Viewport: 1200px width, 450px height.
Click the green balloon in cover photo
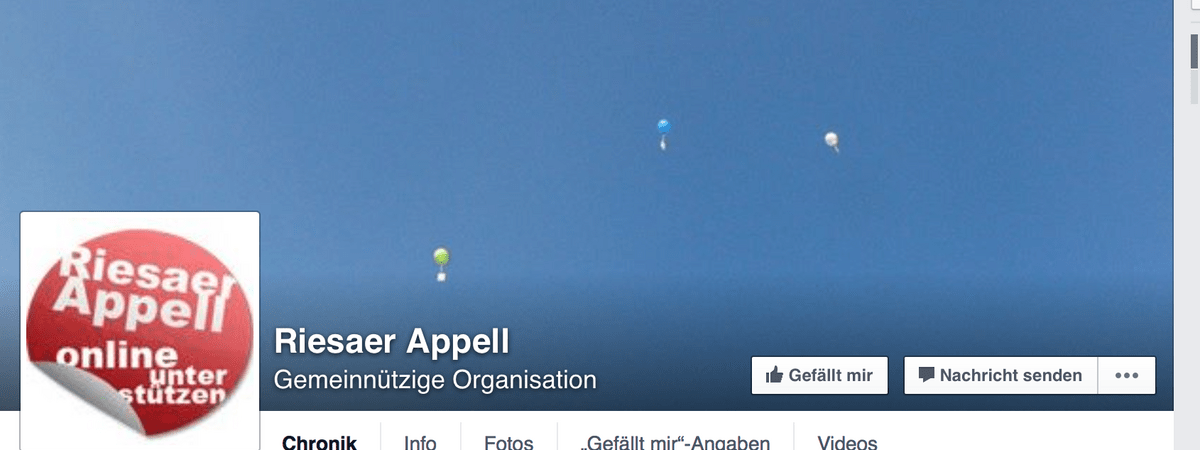441,263
